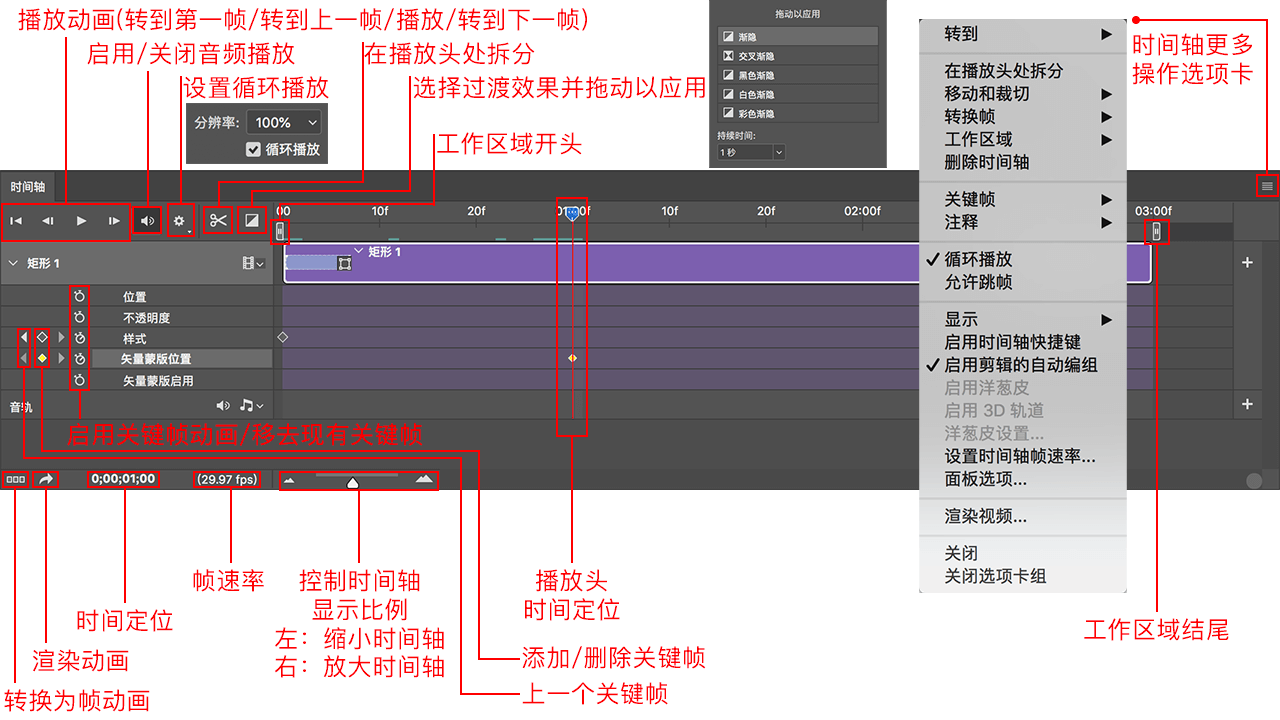Choose 渲染视频... from the panel menu
1280x720 pixels.
point(985,517)
